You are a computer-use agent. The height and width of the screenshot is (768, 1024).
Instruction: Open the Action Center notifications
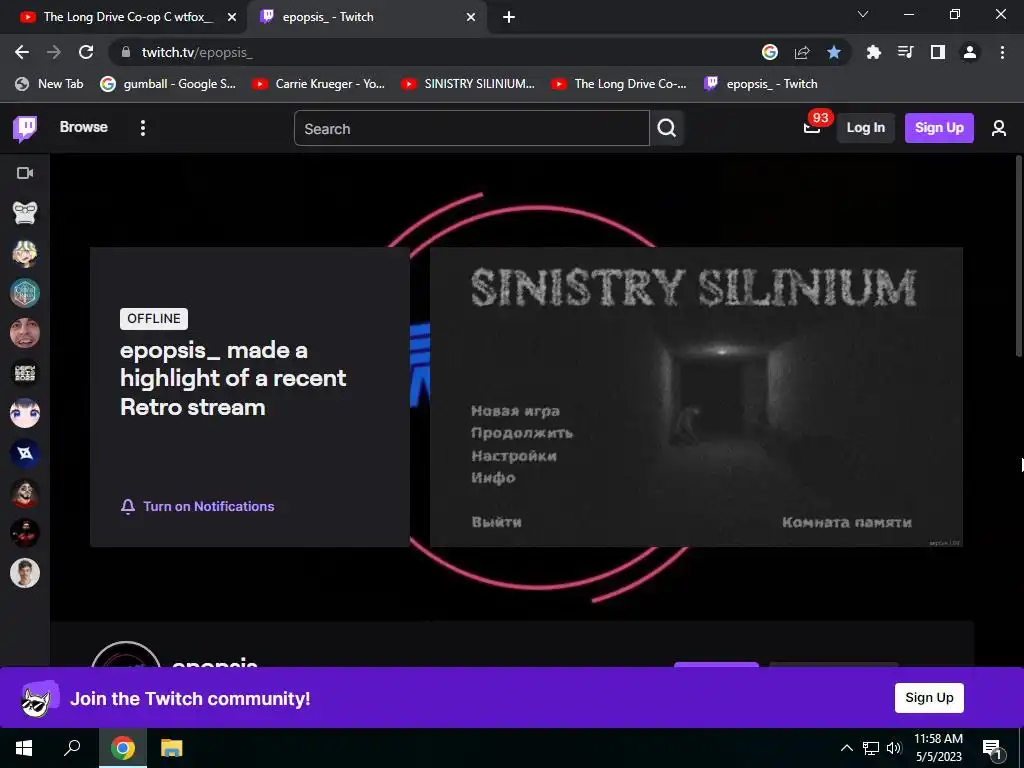(x=992, y=749)
